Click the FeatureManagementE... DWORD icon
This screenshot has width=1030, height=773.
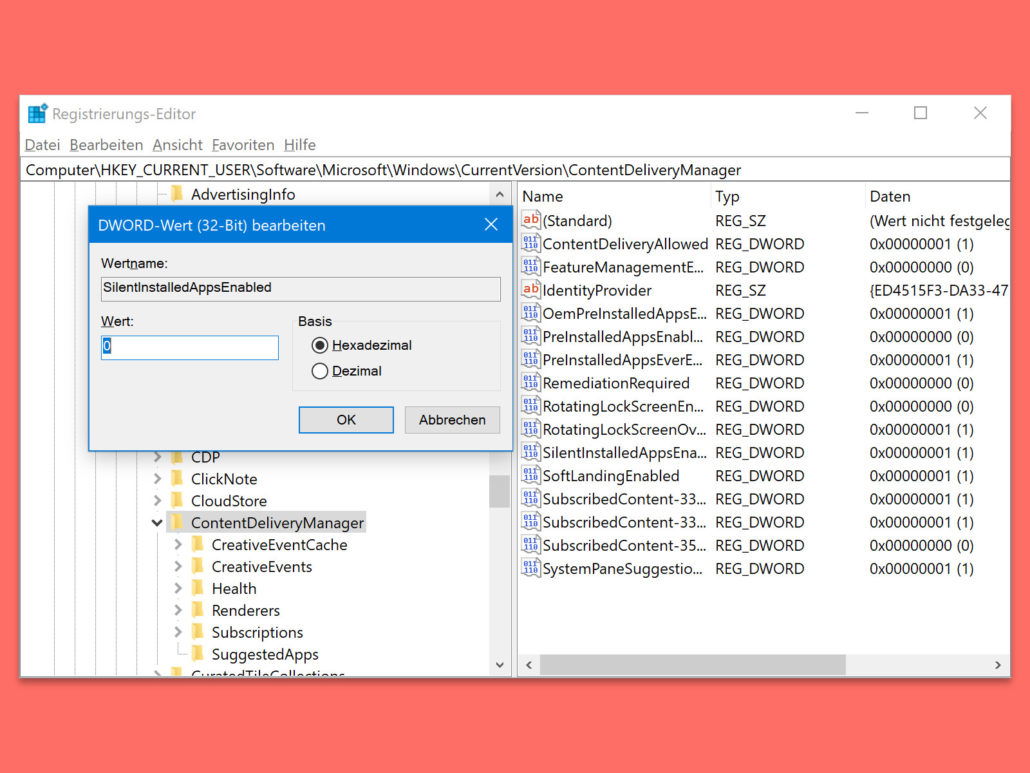point(531,266)
